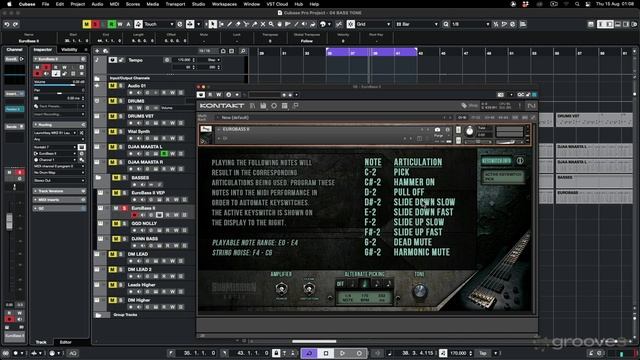640x360 pixels.
Task: Select the Glue tool
Action: point(255,24)
